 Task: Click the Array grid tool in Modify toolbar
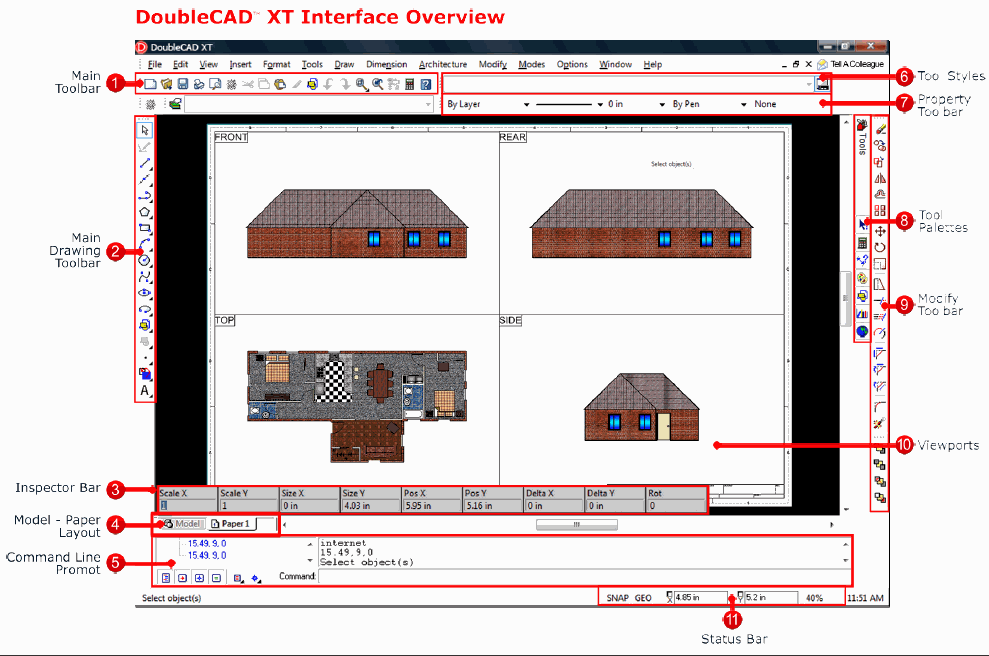click(x=880, y=211)
